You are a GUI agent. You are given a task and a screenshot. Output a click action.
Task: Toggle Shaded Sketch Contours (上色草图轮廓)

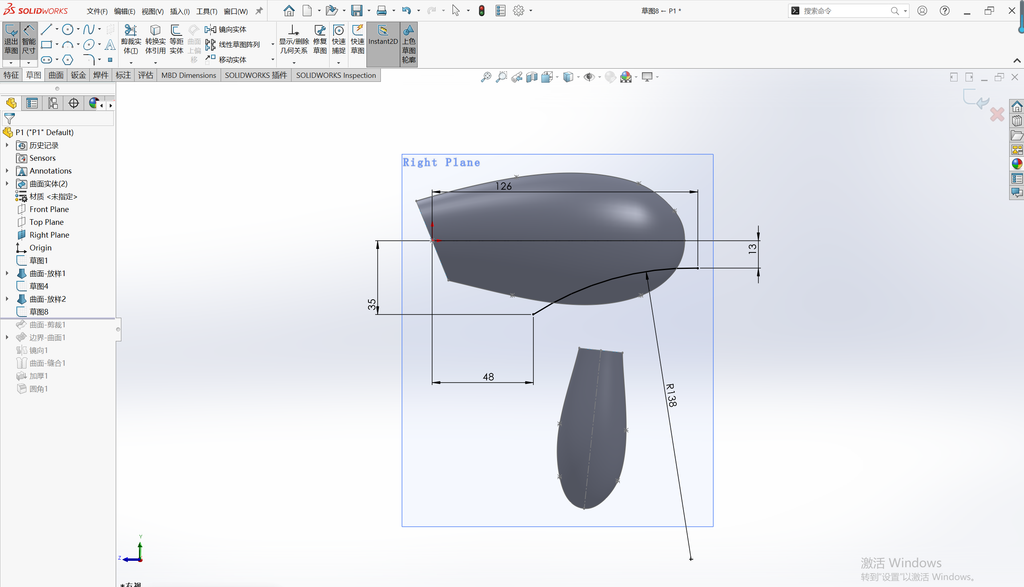[x=409, y=43]
